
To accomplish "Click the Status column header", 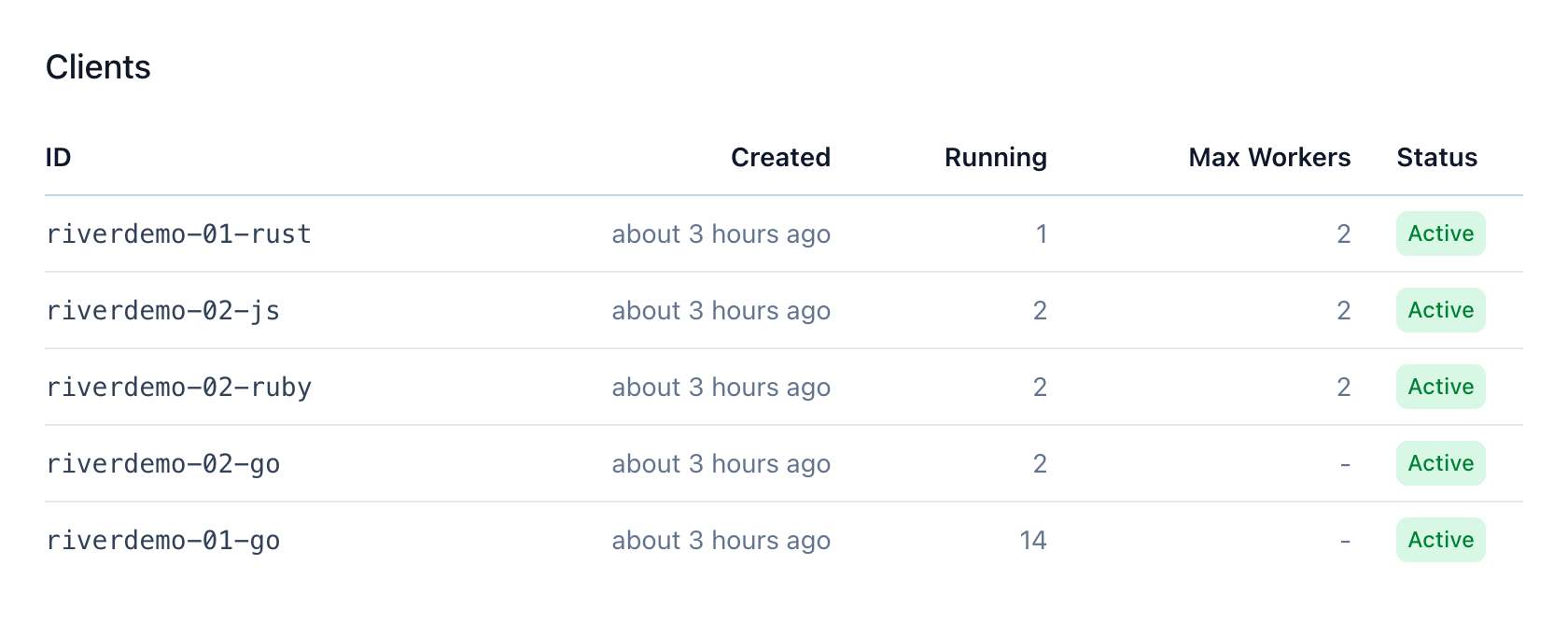I will click(x=1436, y=157).
